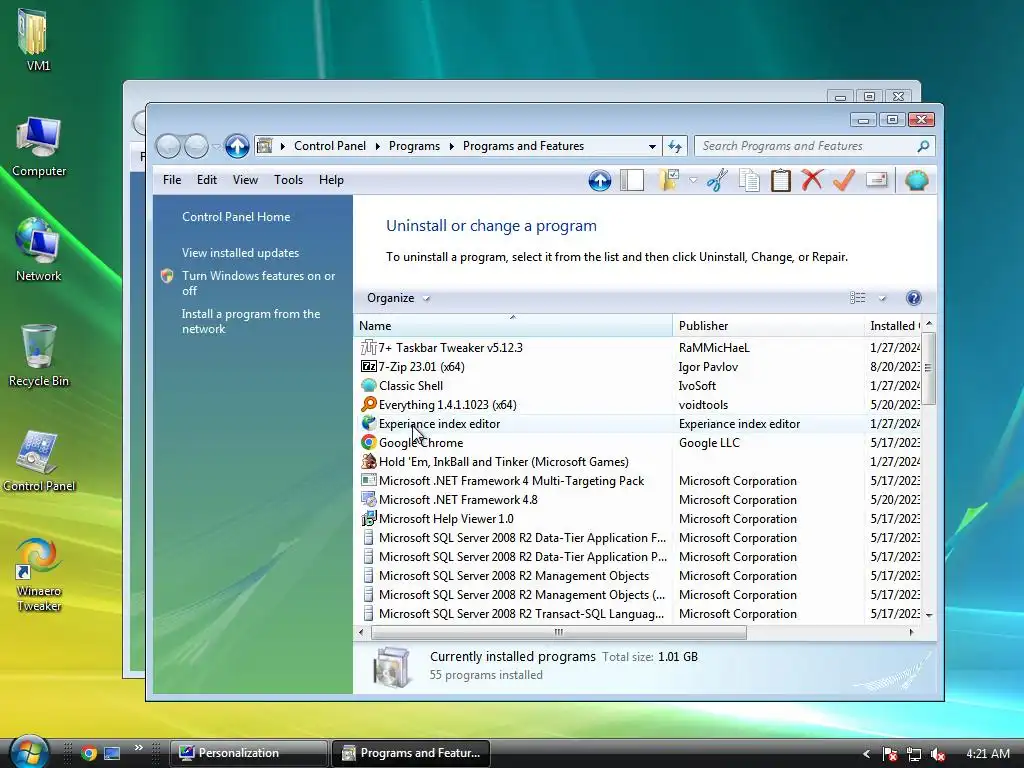Click the search magnifier icon
Screen dimensions: 1024x768
point(923,146)
